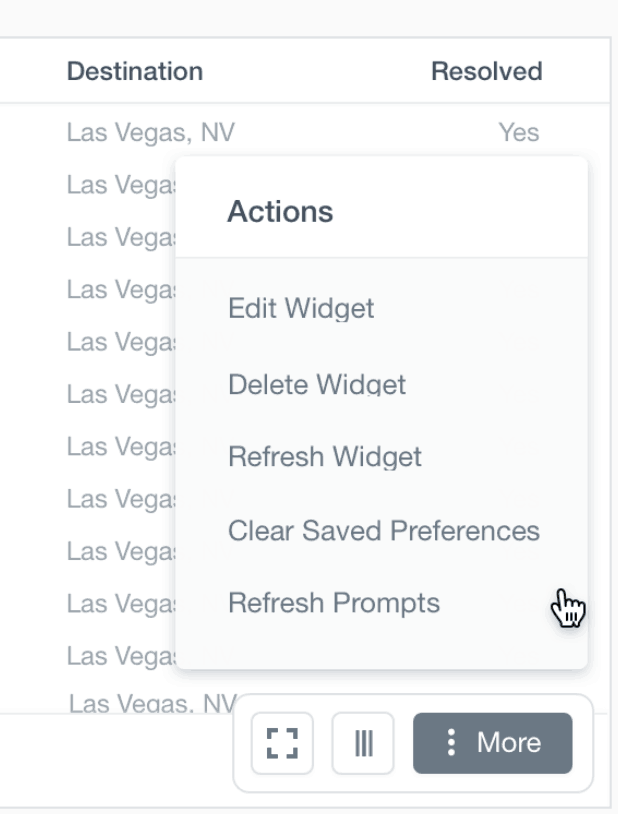Click the Actions menu title
The image size is (618, 814).
click(x=280, y=212)
